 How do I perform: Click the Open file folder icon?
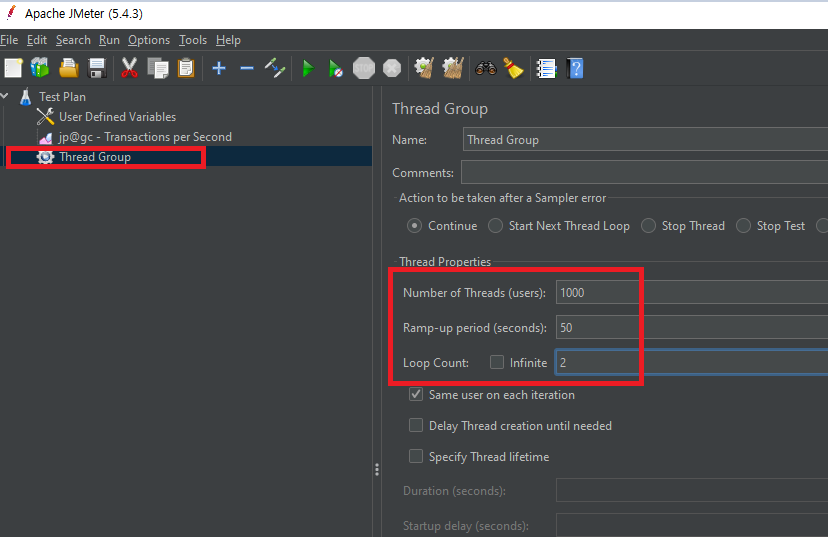click(69, 68)
